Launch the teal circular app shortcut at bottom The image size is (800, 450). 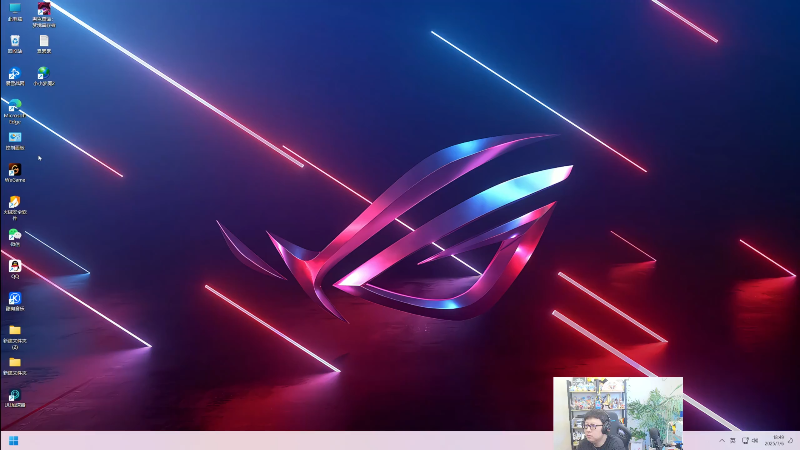15,398
